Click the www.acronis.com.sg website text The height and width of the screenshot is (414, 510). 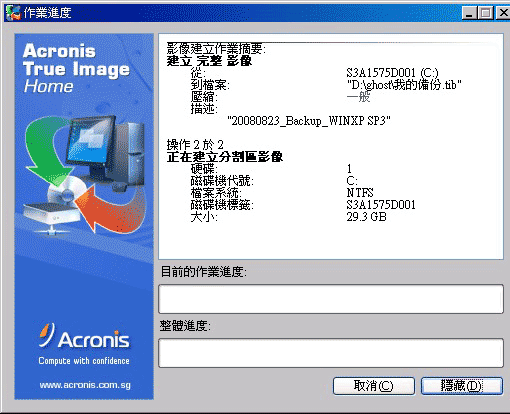(85, 385)
